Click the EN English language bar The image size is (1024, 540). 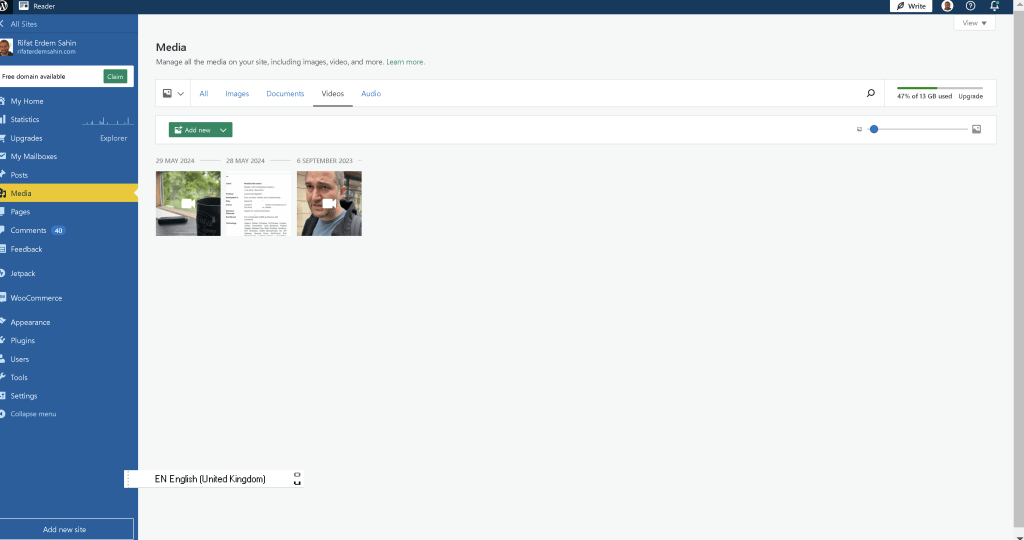click(x=214, y=479)
